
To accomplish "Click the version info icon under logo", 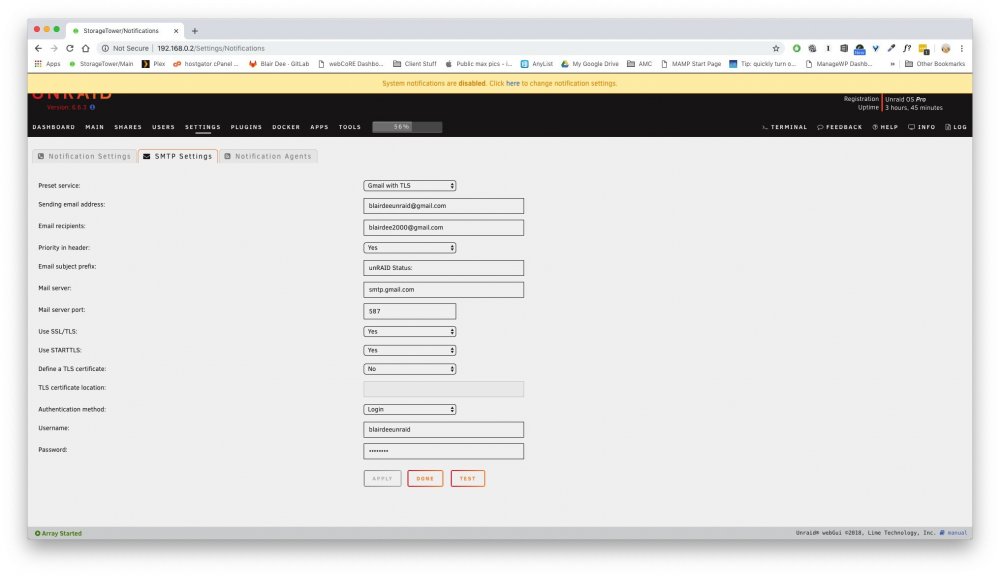I will pyautogui.click(x=92, y=107).
